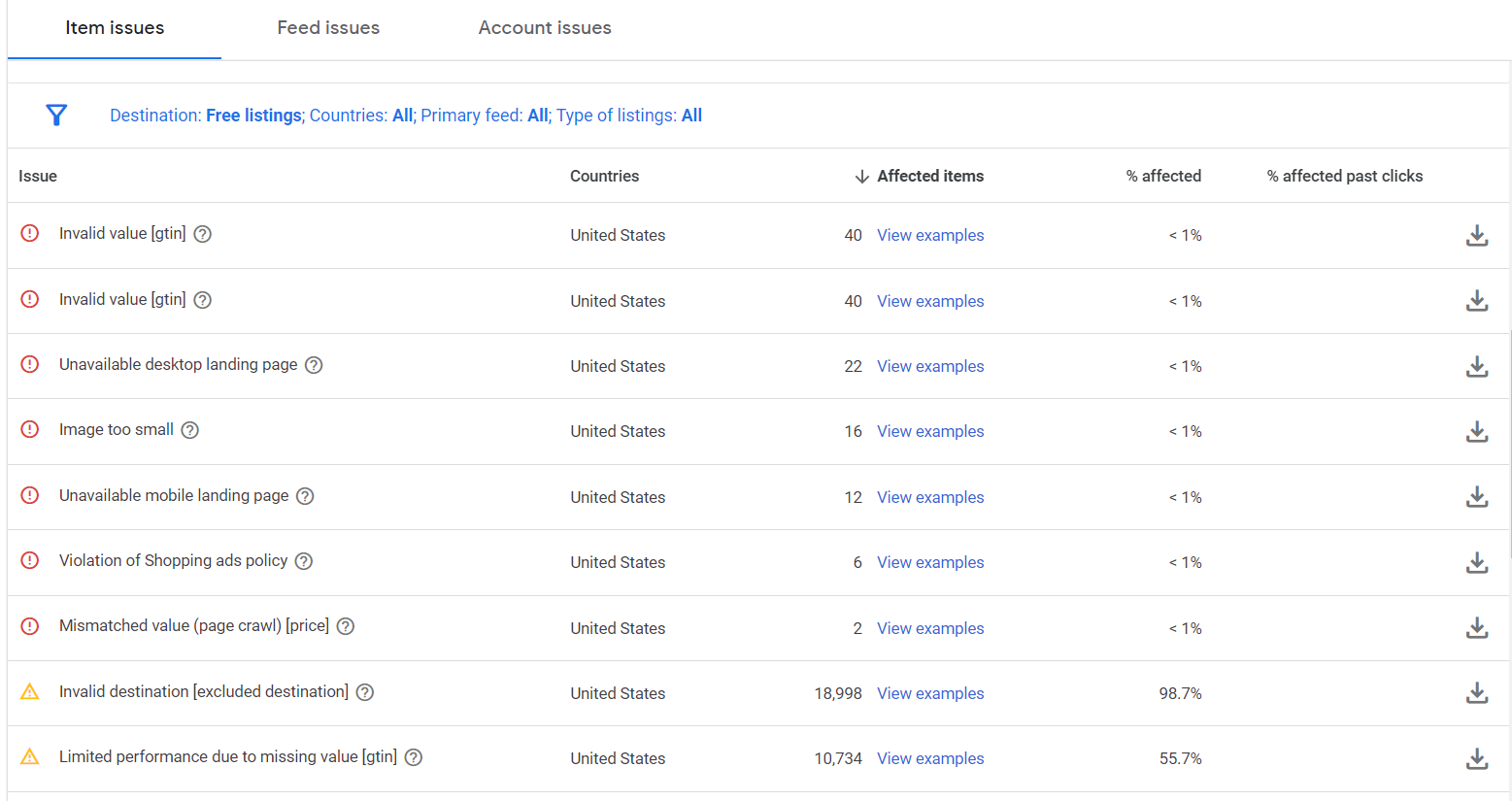Open help for Unavailable mobile landing page
This screenshot has height=801, width=1512.
pos(305,496)
